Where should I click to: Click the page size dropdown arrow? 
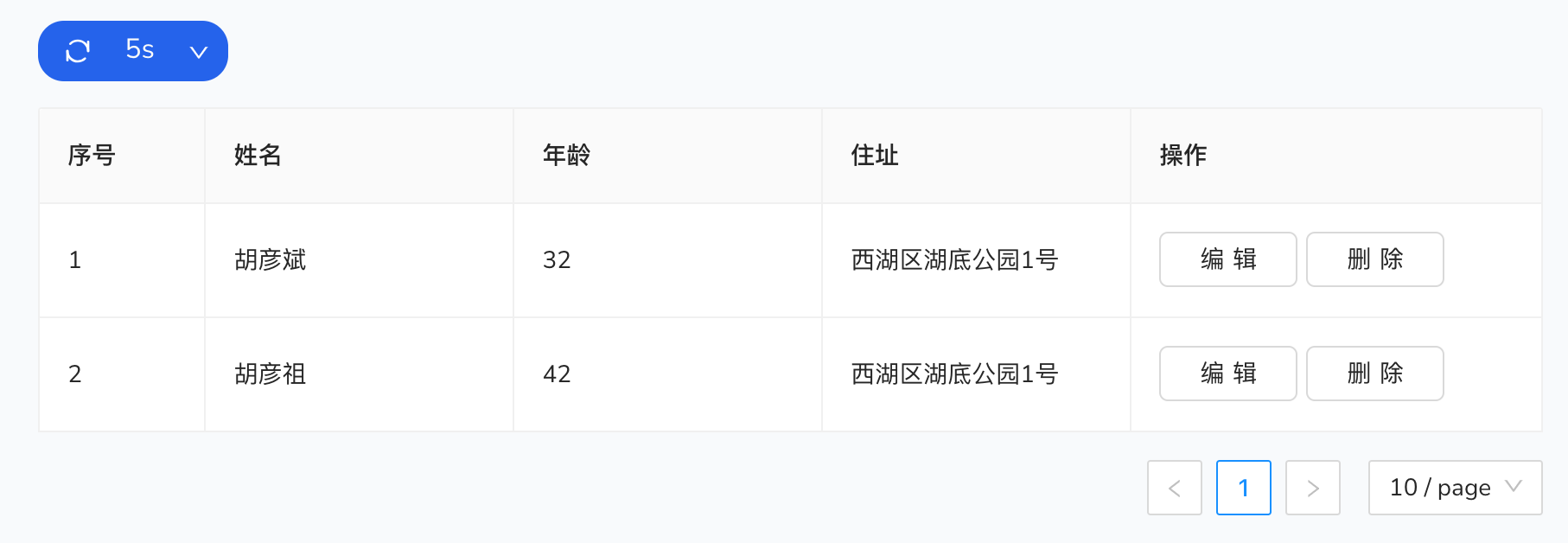pyautogui.click(x=1514, y=486)
